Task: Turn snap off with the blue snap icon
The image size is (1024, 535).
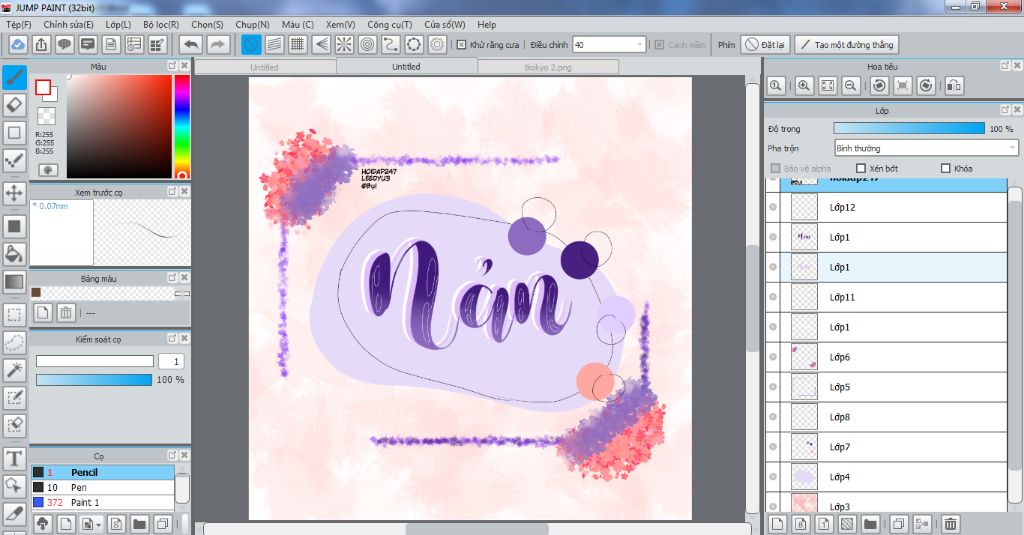Action: coord(251,44)
